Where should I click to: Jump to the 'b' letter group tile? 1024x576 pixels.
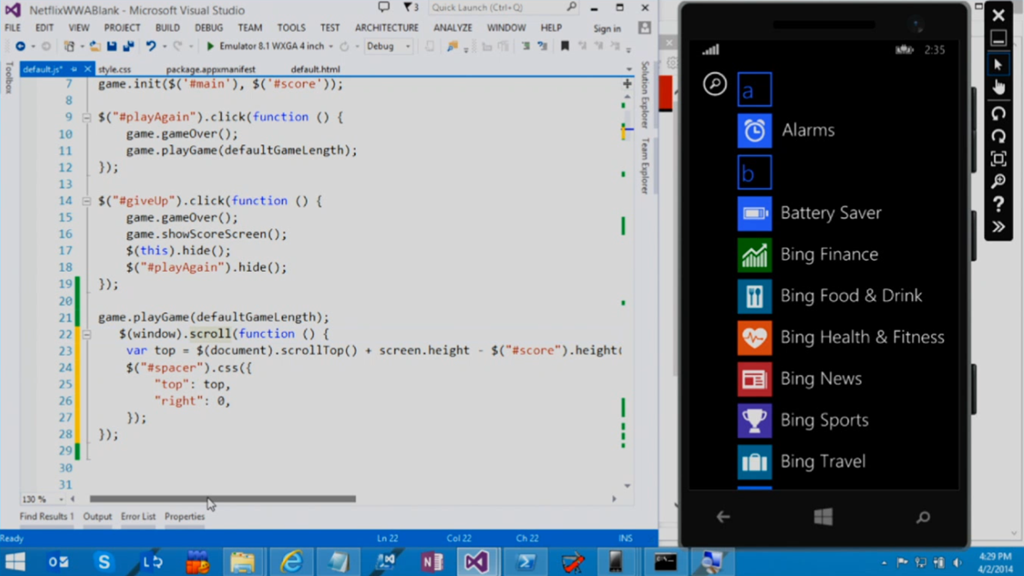pos(754,172)
